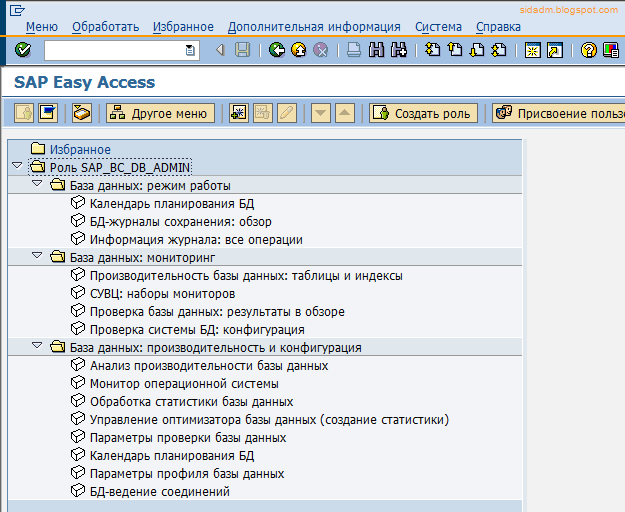This screenshot has width=625, height=512.
Task: Click the База данных: мониторинг folder label
Action: (x=143, y=258)
